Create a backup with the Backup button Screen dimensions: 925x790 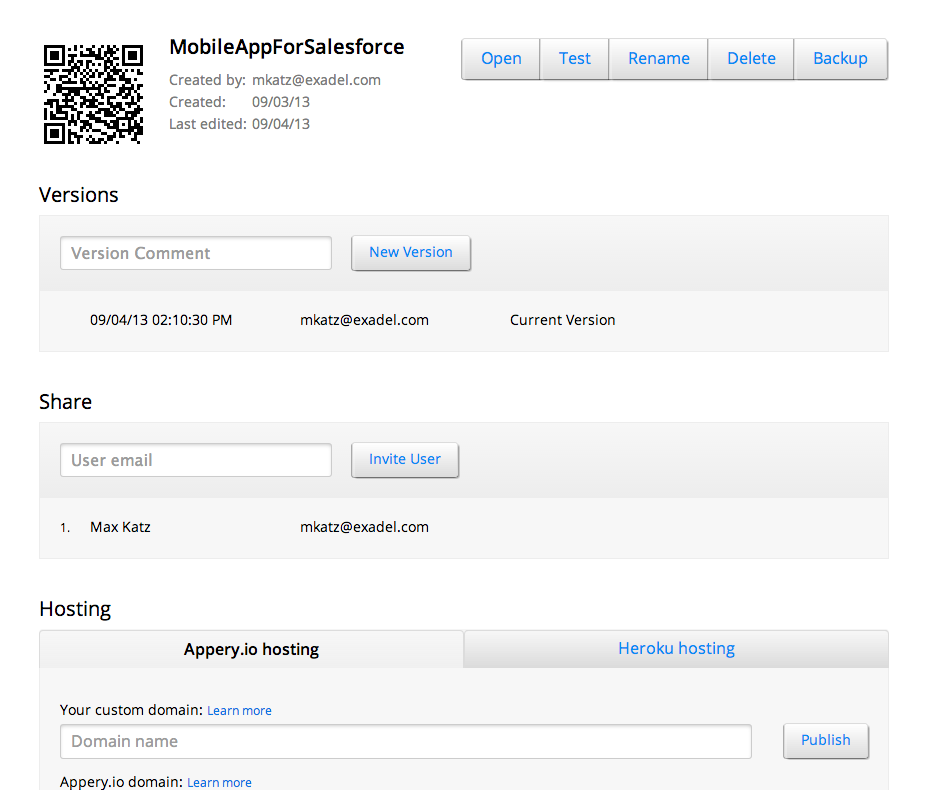[841, 59]
